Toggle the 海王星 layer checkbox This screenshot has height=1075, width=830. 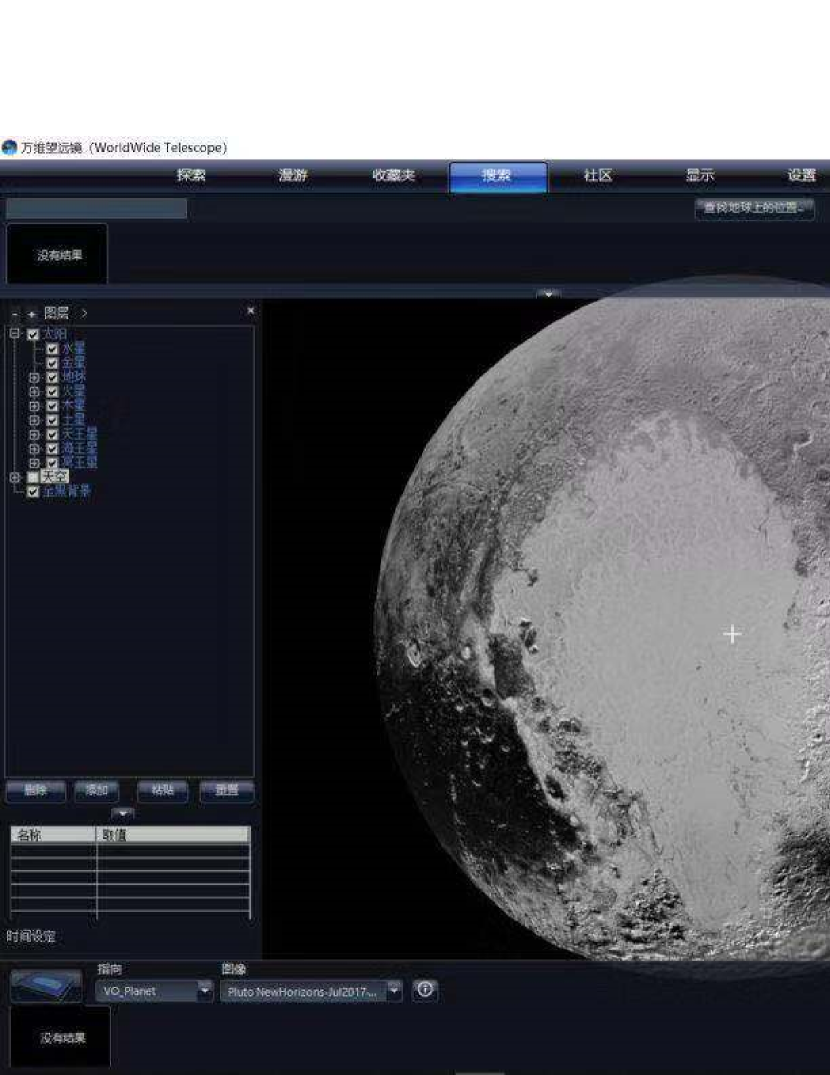pos(52,449)
